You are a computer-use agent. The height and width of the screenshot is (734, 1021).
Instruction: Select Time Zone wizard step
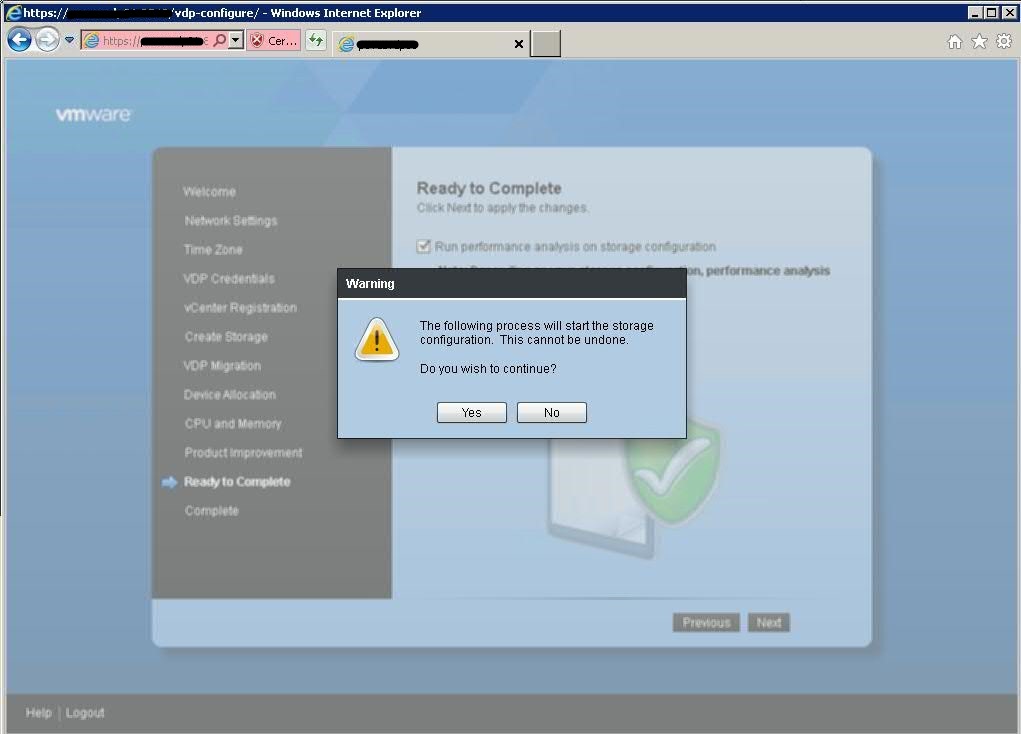[x=213, y=249]
